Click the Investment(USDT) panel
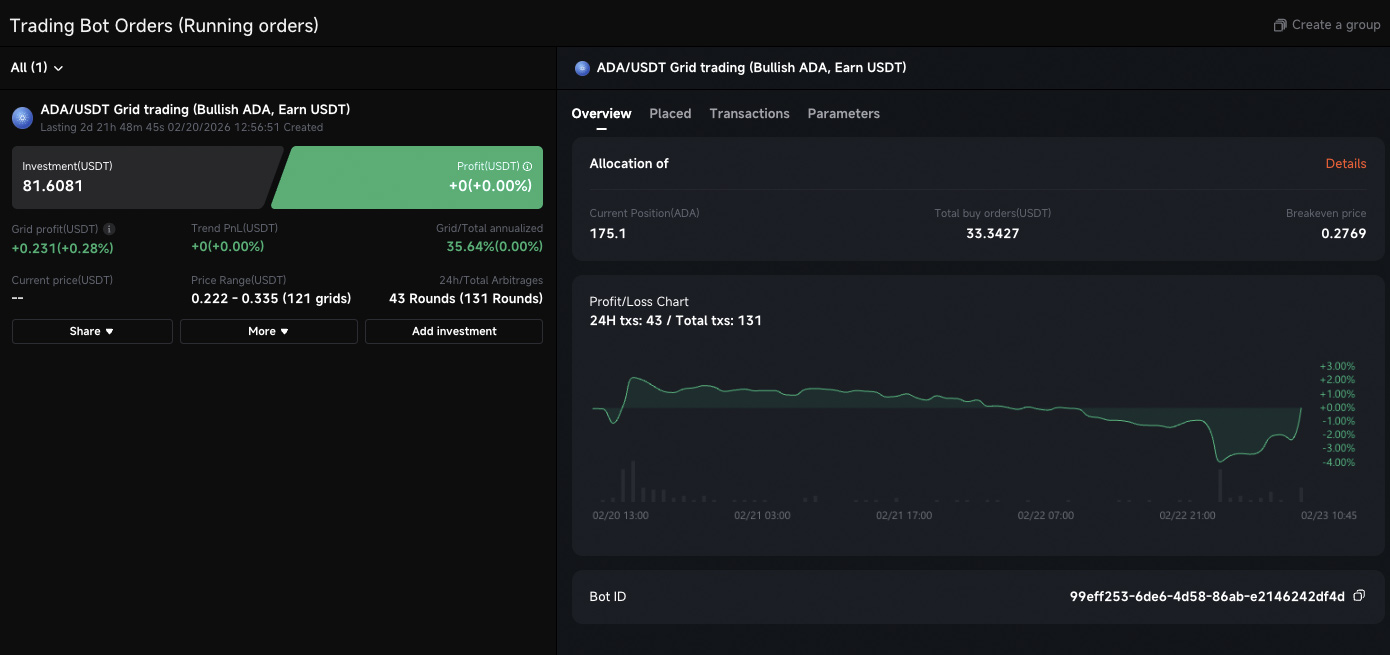Image resolution: width=1390 pixels, height=655 pixels. 140,178
